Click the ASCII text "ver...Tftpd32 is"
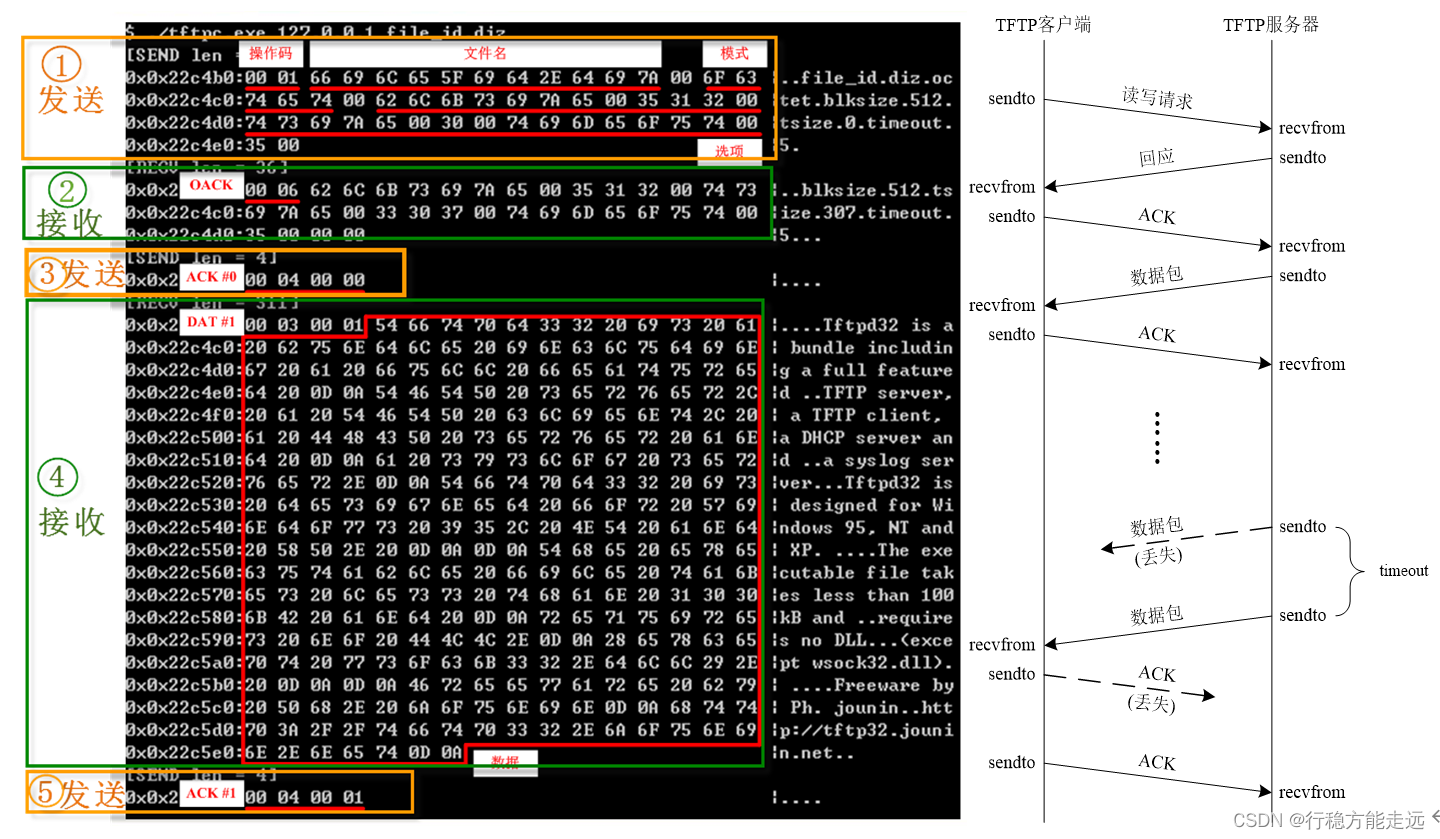 868,483
